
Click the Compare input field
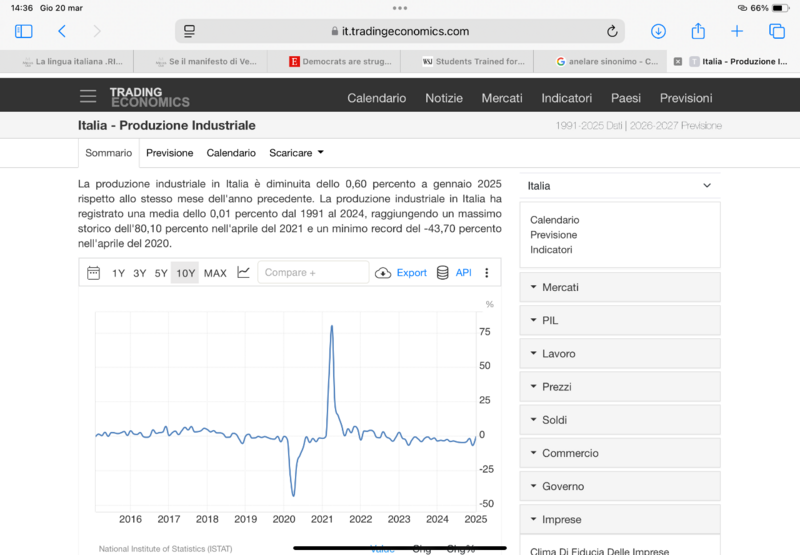click(x=313, y=273)
